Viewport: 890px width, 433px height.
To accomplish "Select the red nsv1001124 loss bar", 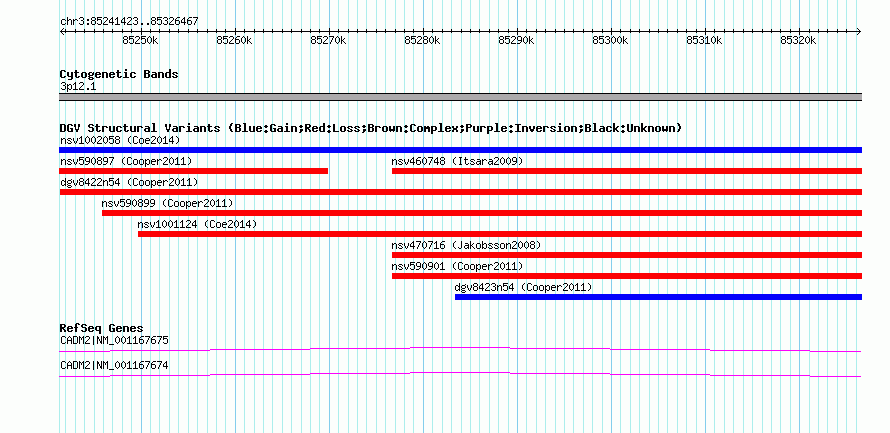I will click(500, 234).
